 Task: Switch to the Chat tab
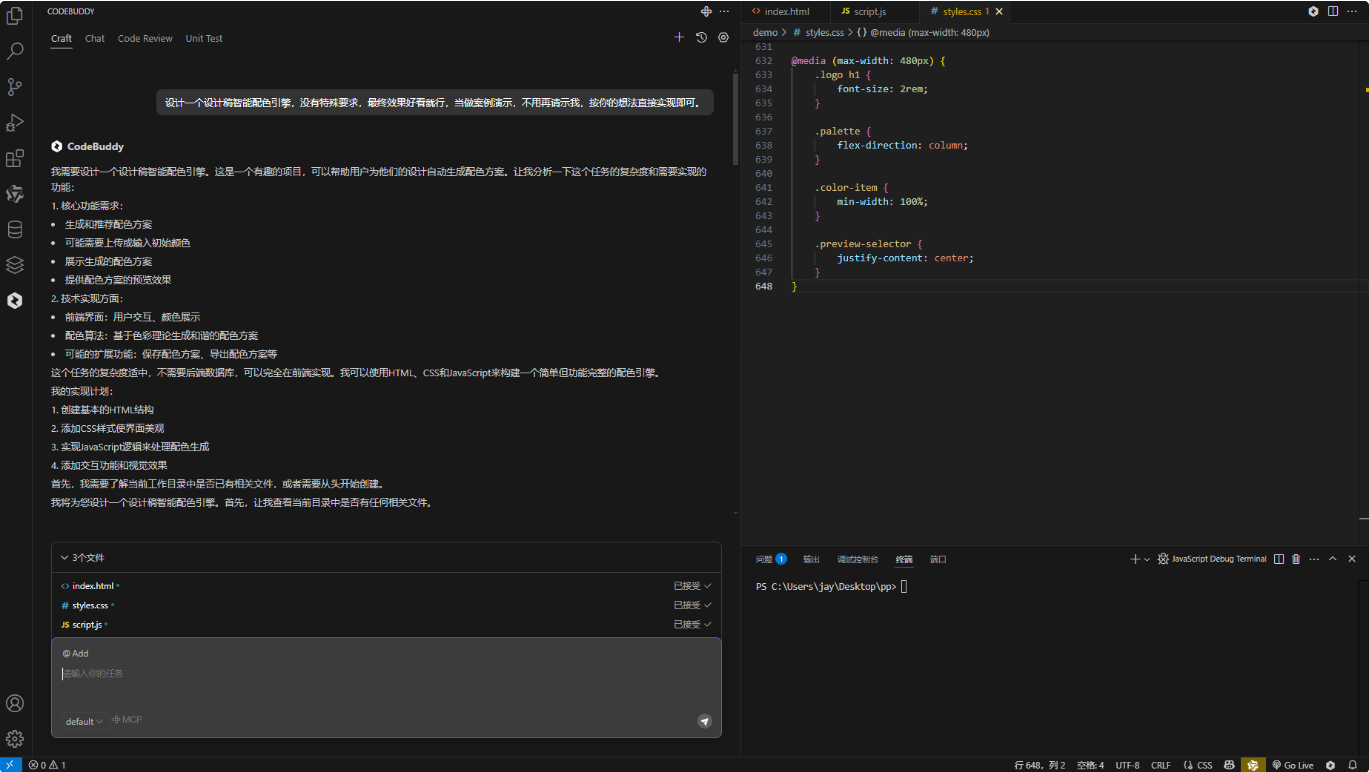[95, 39]
